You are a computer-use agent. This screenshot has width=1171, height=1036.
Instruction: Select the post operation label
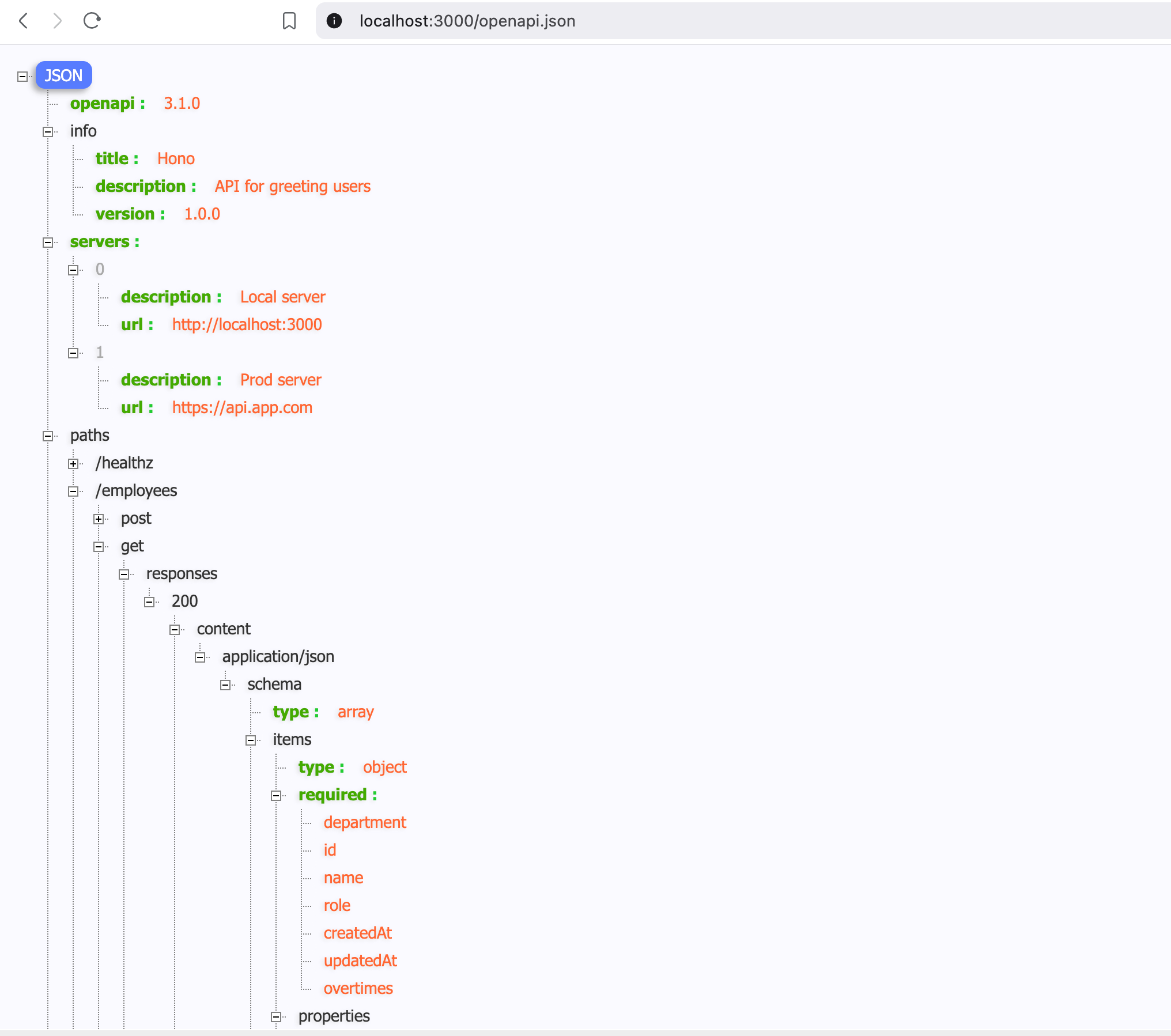coord(136,518)
